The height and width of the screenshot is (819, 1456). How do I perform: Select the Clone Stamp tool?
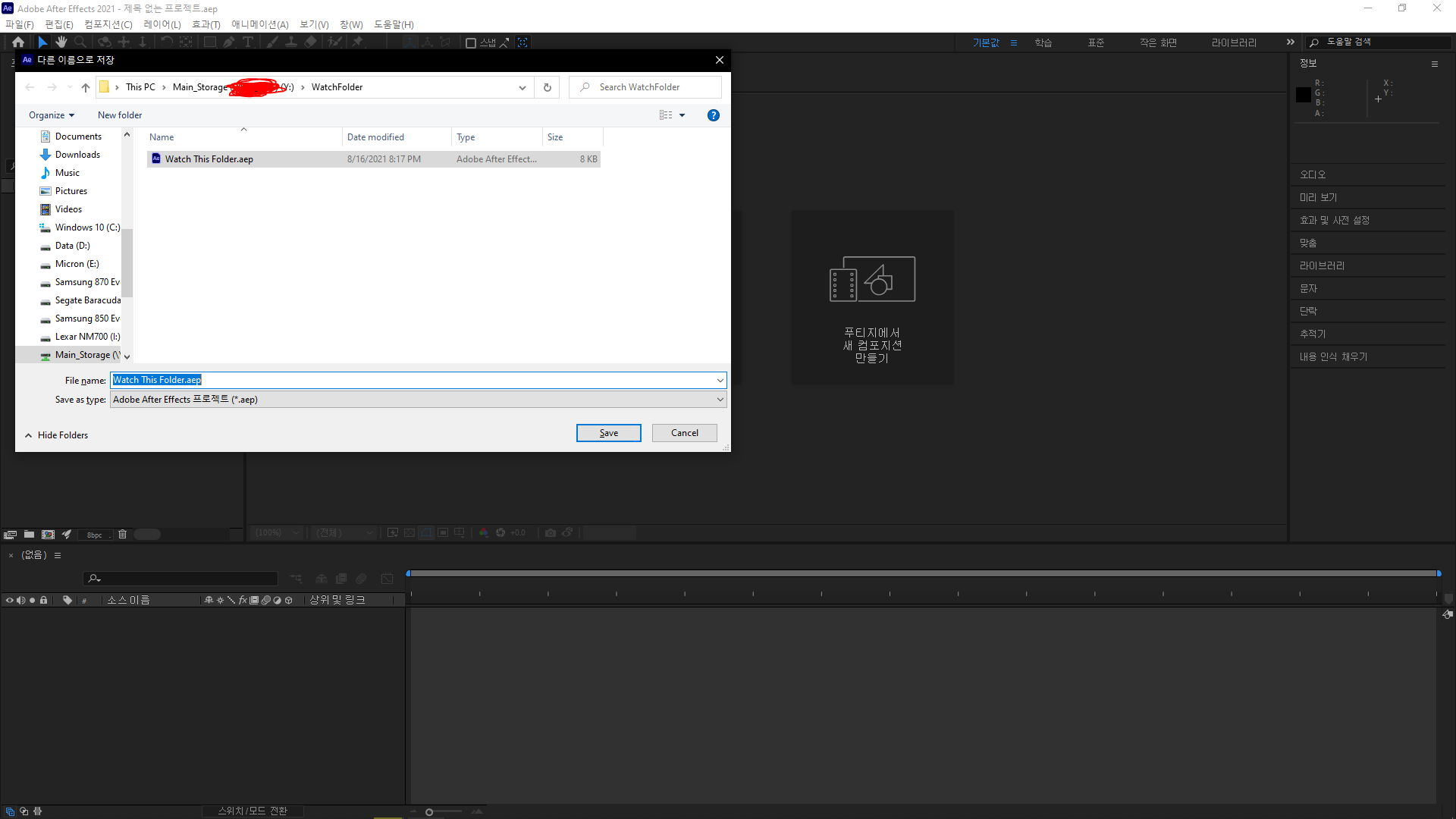pyautogui.click(x=290, y=42)
